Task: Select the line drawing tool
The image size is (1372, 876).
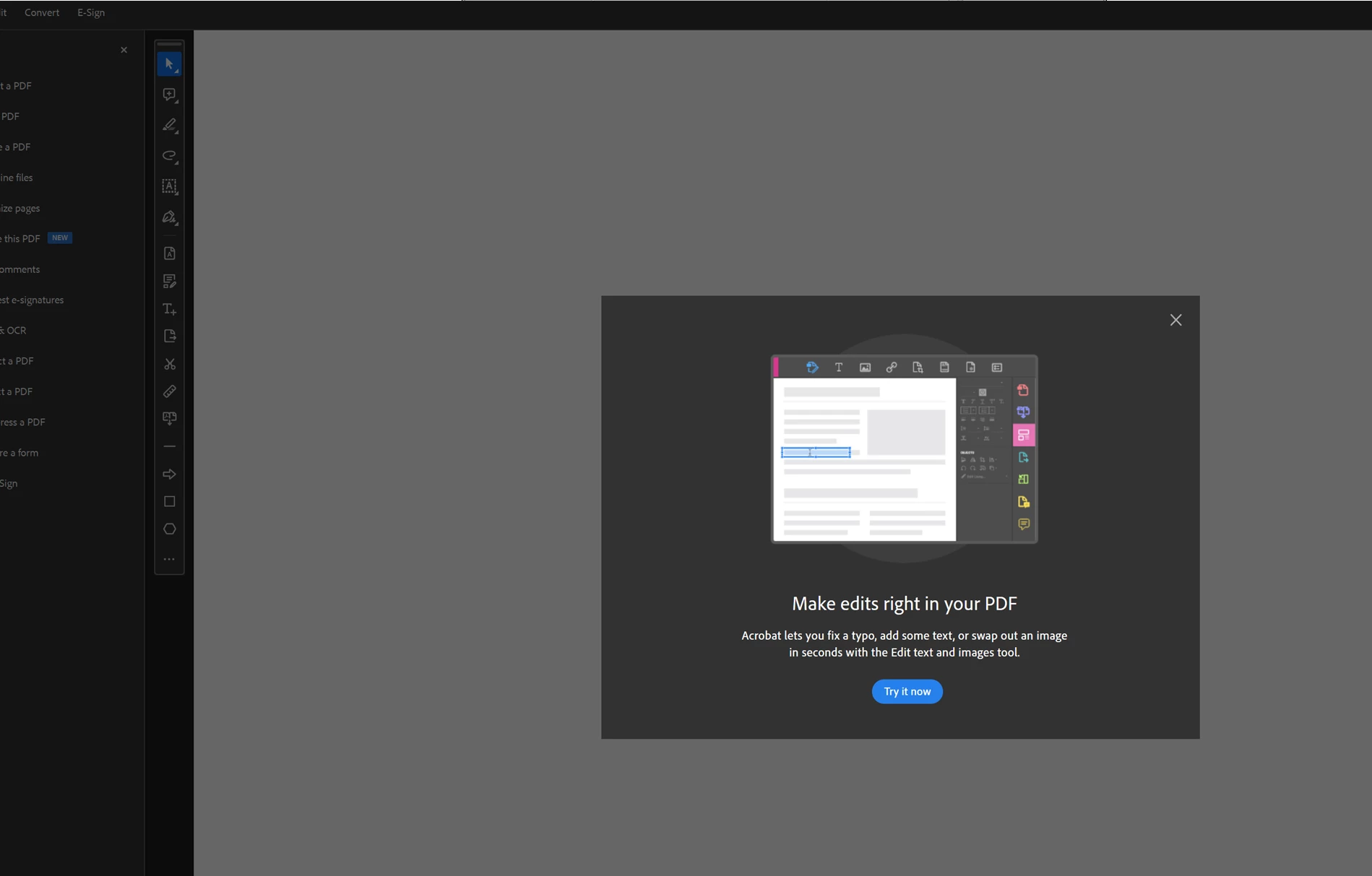Action: click(x=169, y=446)
